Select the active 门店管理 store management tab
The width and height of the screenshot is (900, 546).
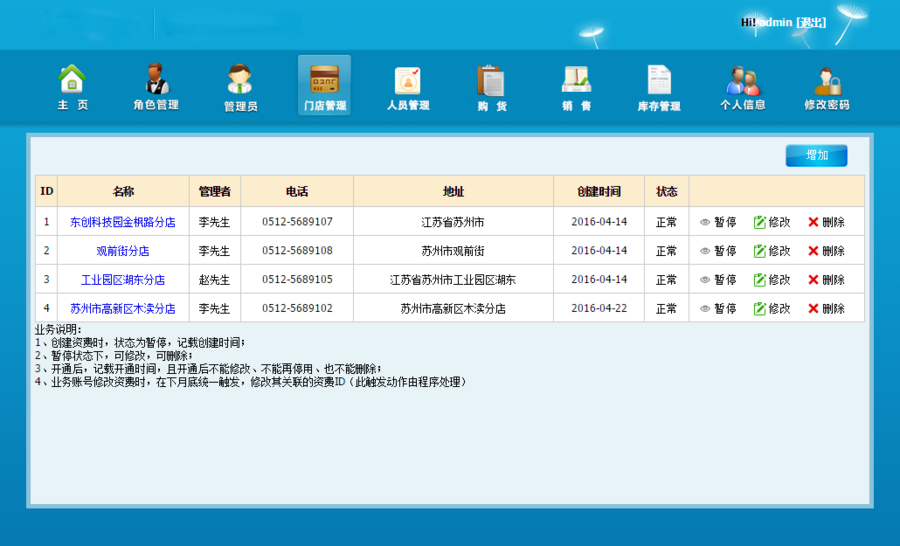[324, 86]
